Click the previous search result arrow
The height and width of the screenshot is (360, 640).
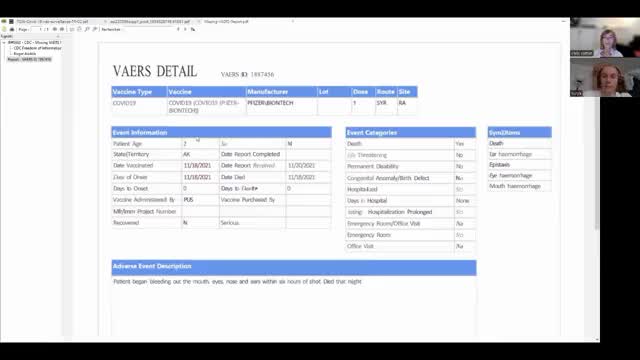tap(178, 29)
